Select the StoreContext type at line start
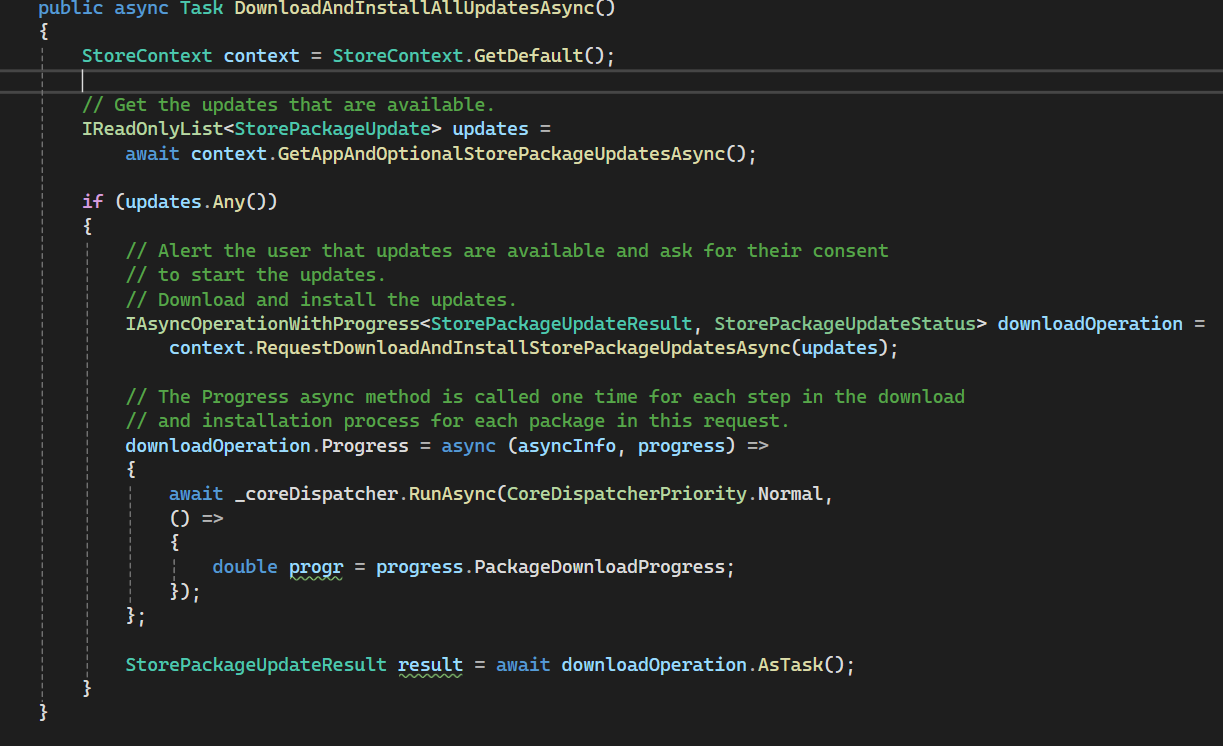The image size is (1223, 746). (x=147, y=55)
